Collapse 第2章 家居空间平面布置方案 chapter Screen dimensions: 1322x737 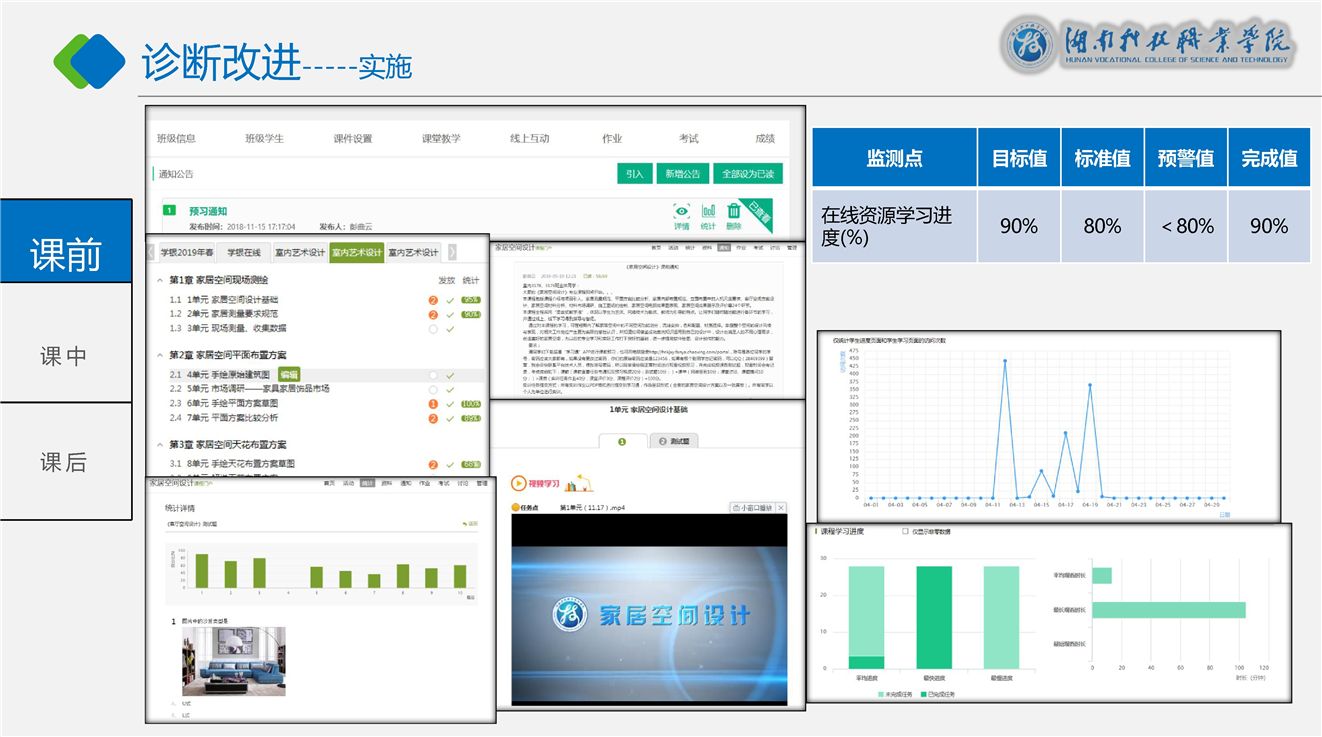pos(160,355)
